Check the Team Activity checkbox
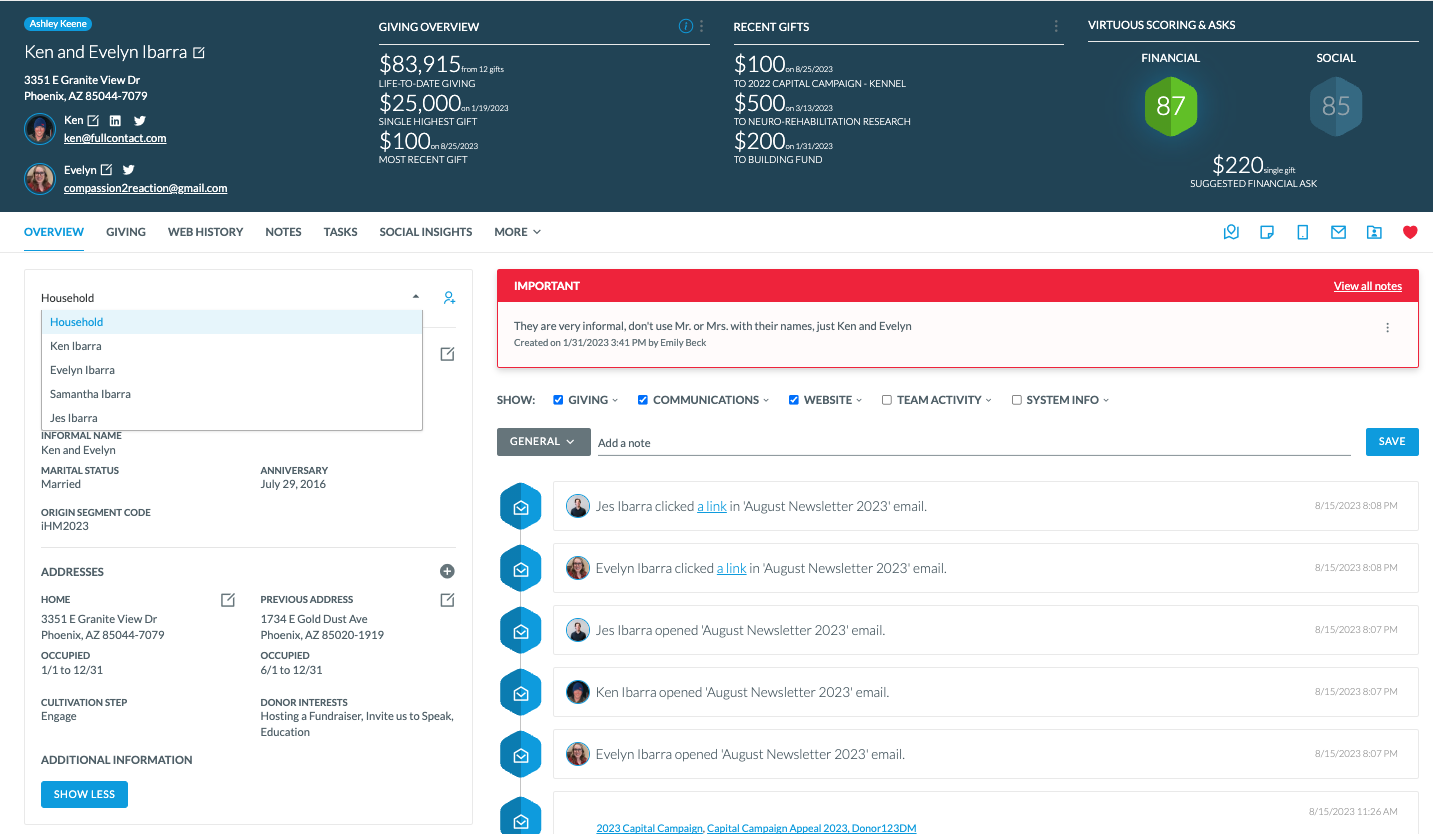1433x834 pixels. [x=887, y=400]
